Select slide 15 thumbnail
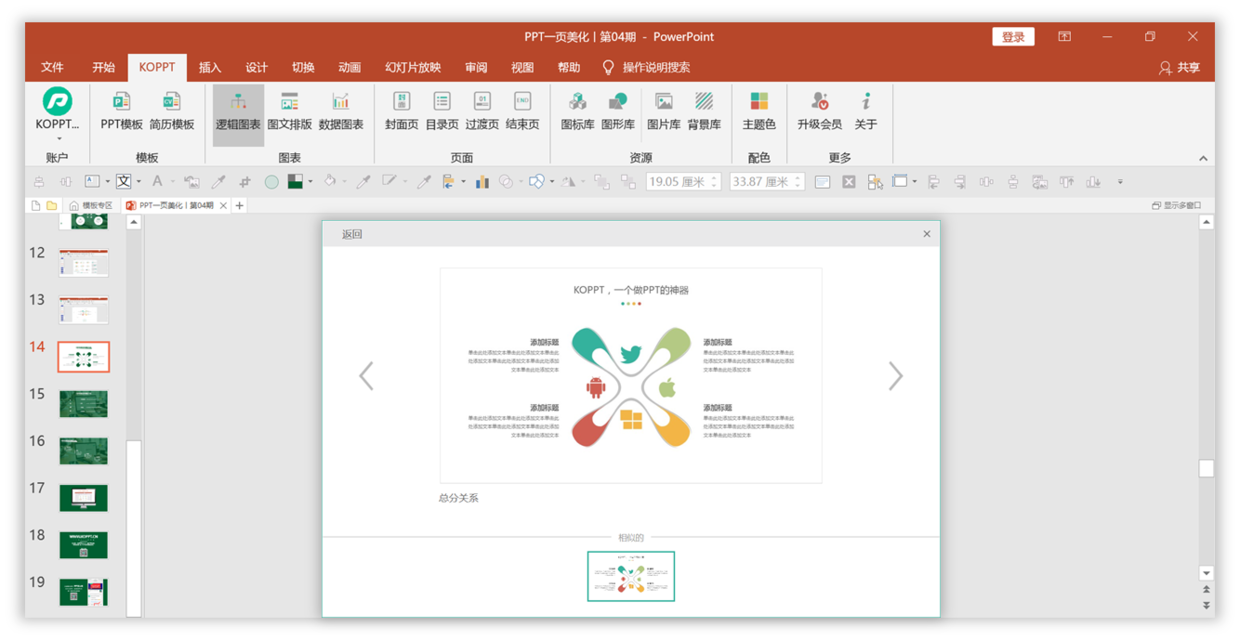 tap(84, 404)
